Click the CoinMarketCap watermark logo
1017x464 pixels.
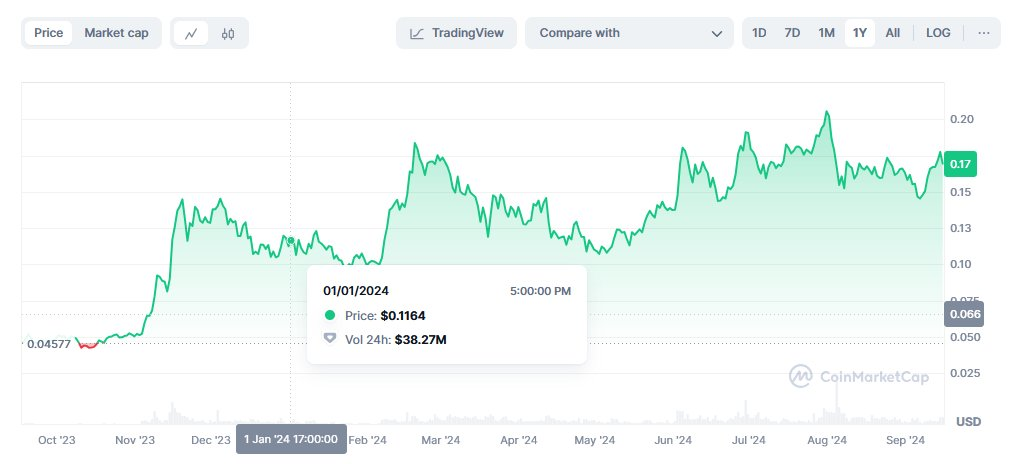[800, 376]
